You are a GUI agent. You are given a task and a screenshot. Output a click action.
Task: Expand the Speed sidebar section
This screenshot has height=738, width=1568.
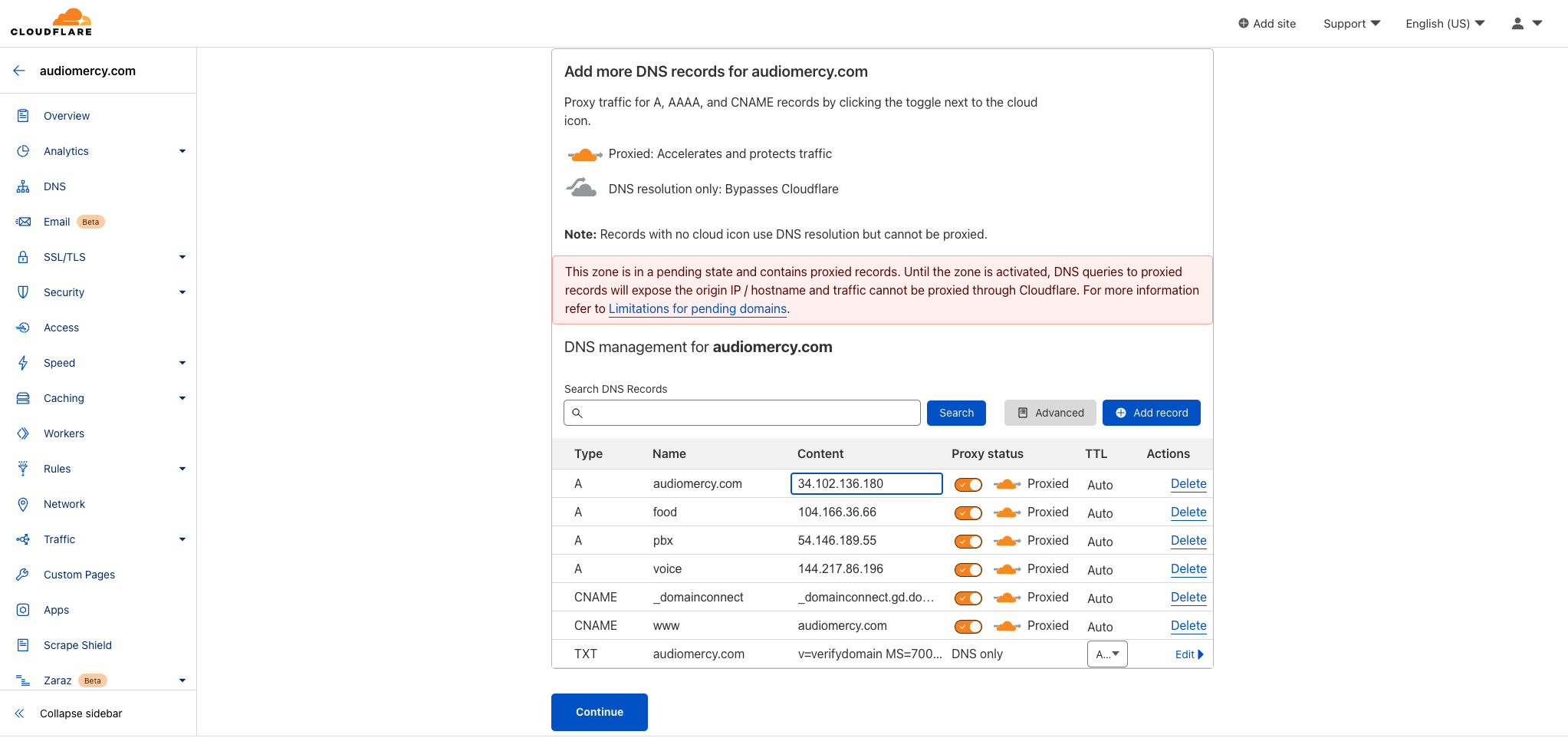click(182, 363)
